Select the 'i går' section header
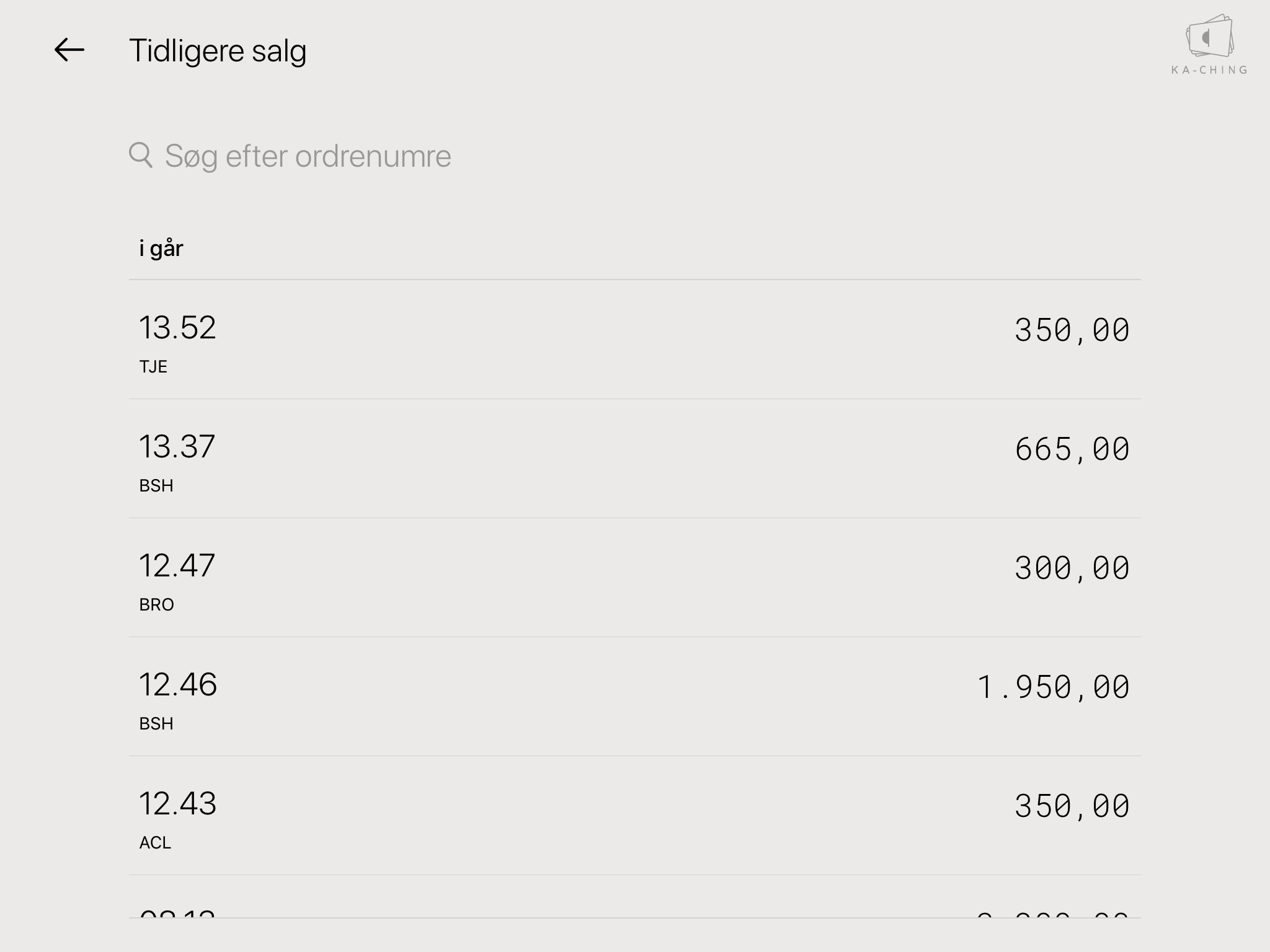Screen dimensions: 1270x952 [x=161, y=249]
